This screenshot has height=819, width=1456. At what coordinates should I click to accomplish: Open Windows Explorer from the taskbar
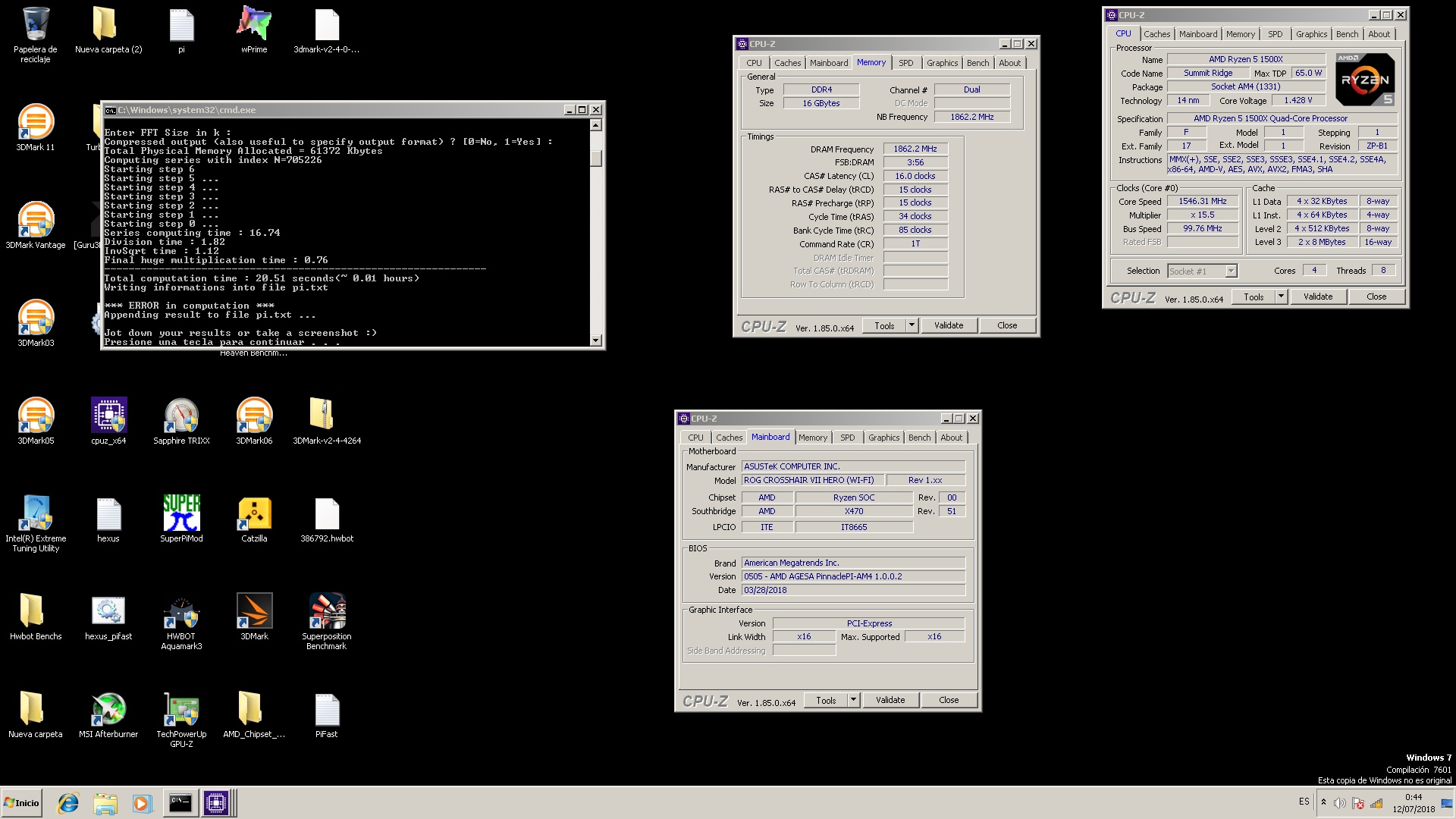click(x=105, y=803)
